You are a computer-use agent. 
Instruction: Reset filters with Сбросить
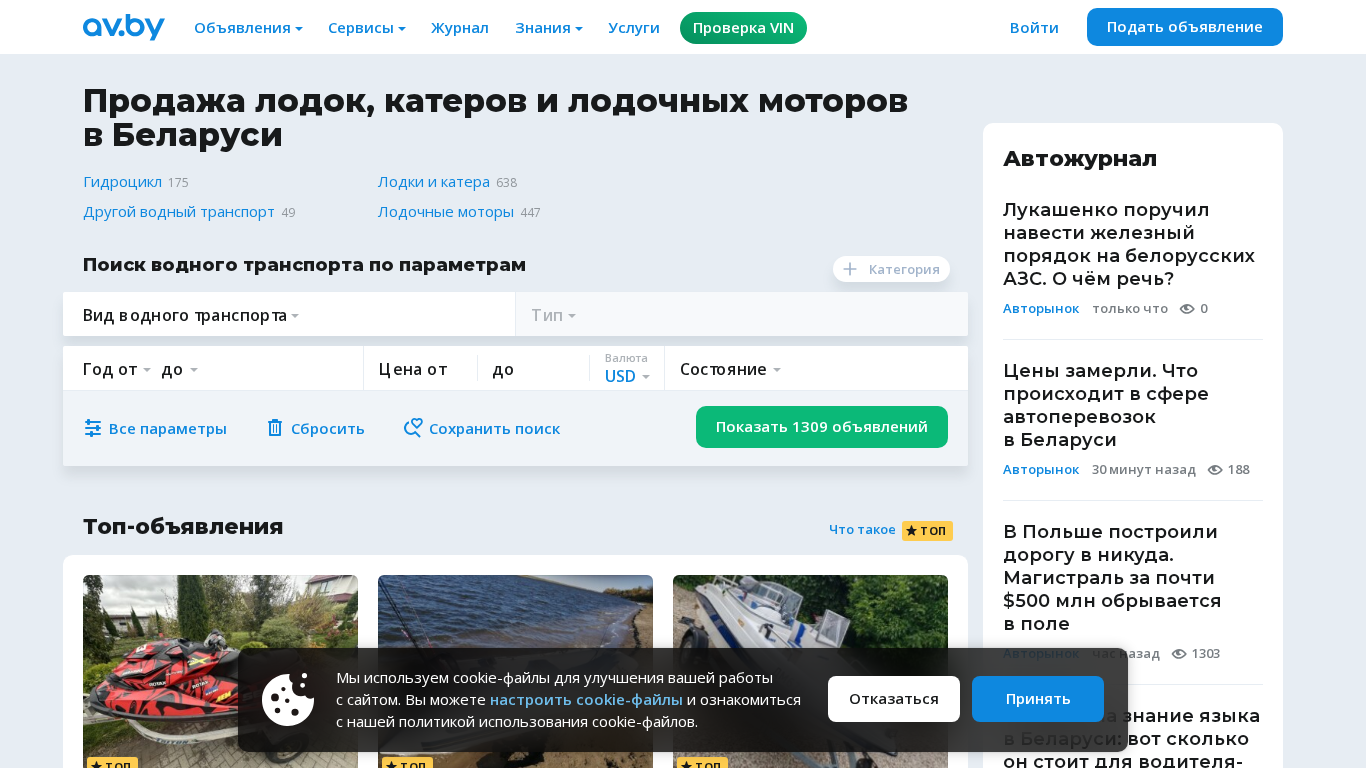click(315, 428)
